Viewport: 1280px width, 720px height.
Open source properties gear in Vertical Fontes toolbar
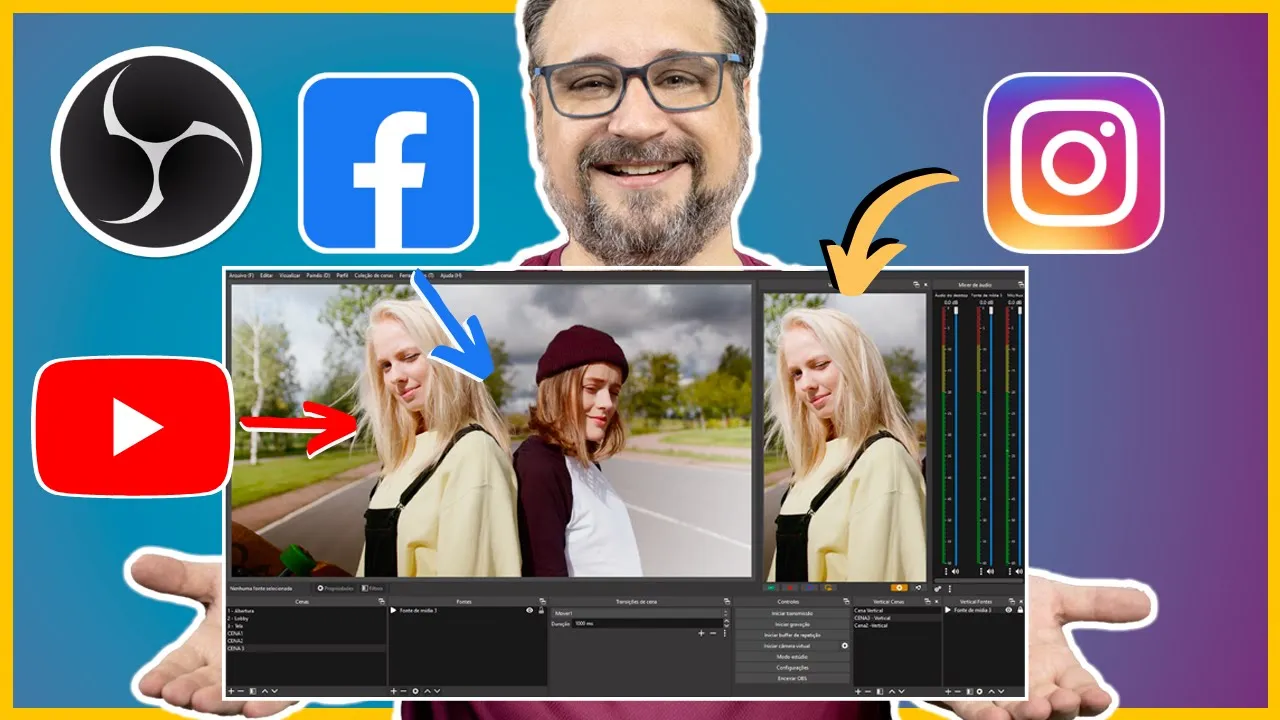(979, 691)
